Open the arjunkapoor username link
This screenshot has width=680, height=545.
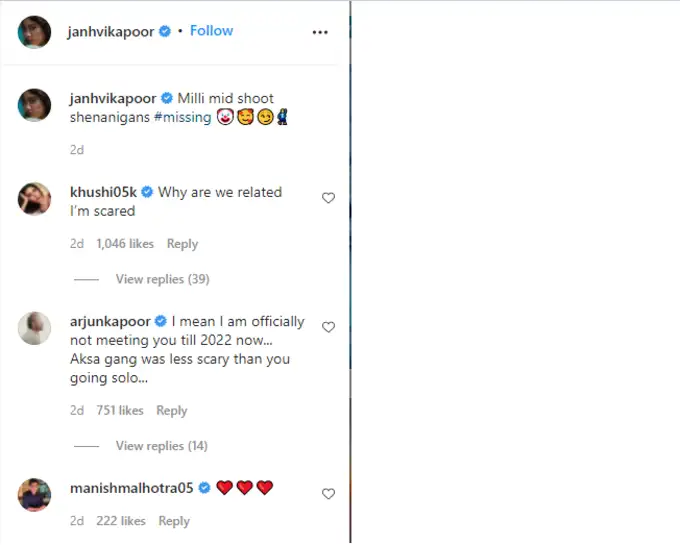(x=110, y=322)
